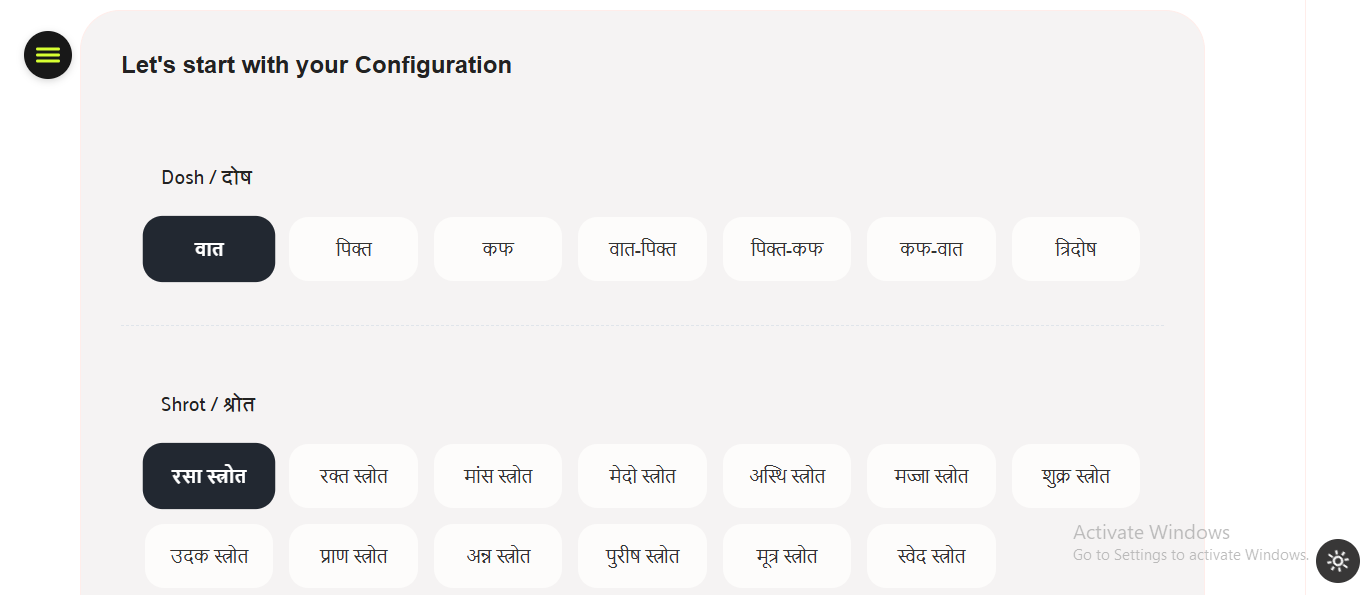Choose the अस्थि स्त्रोत shrot button
Viewport: 1364px width, 595px height.
[787, 476]
